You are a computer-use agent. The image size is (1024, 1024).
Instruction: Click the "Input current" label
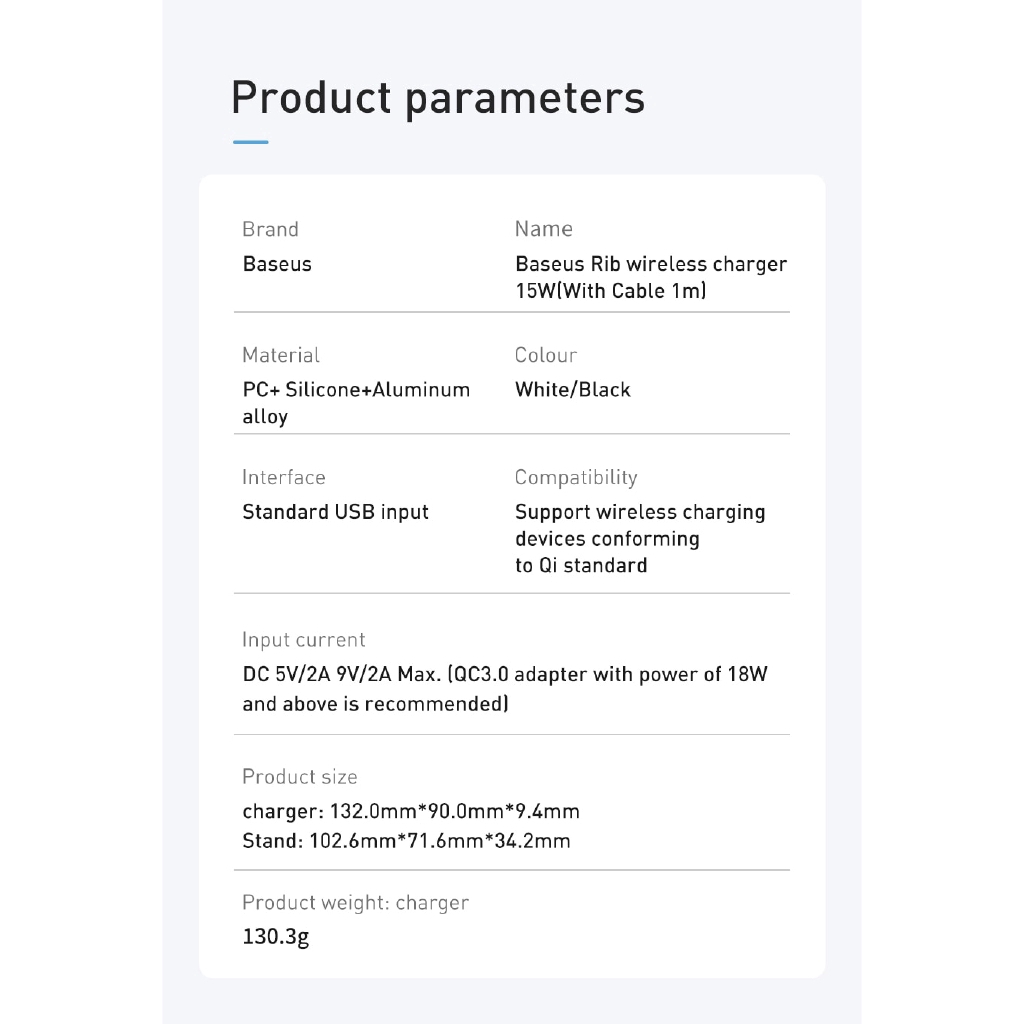click(304, 640)
